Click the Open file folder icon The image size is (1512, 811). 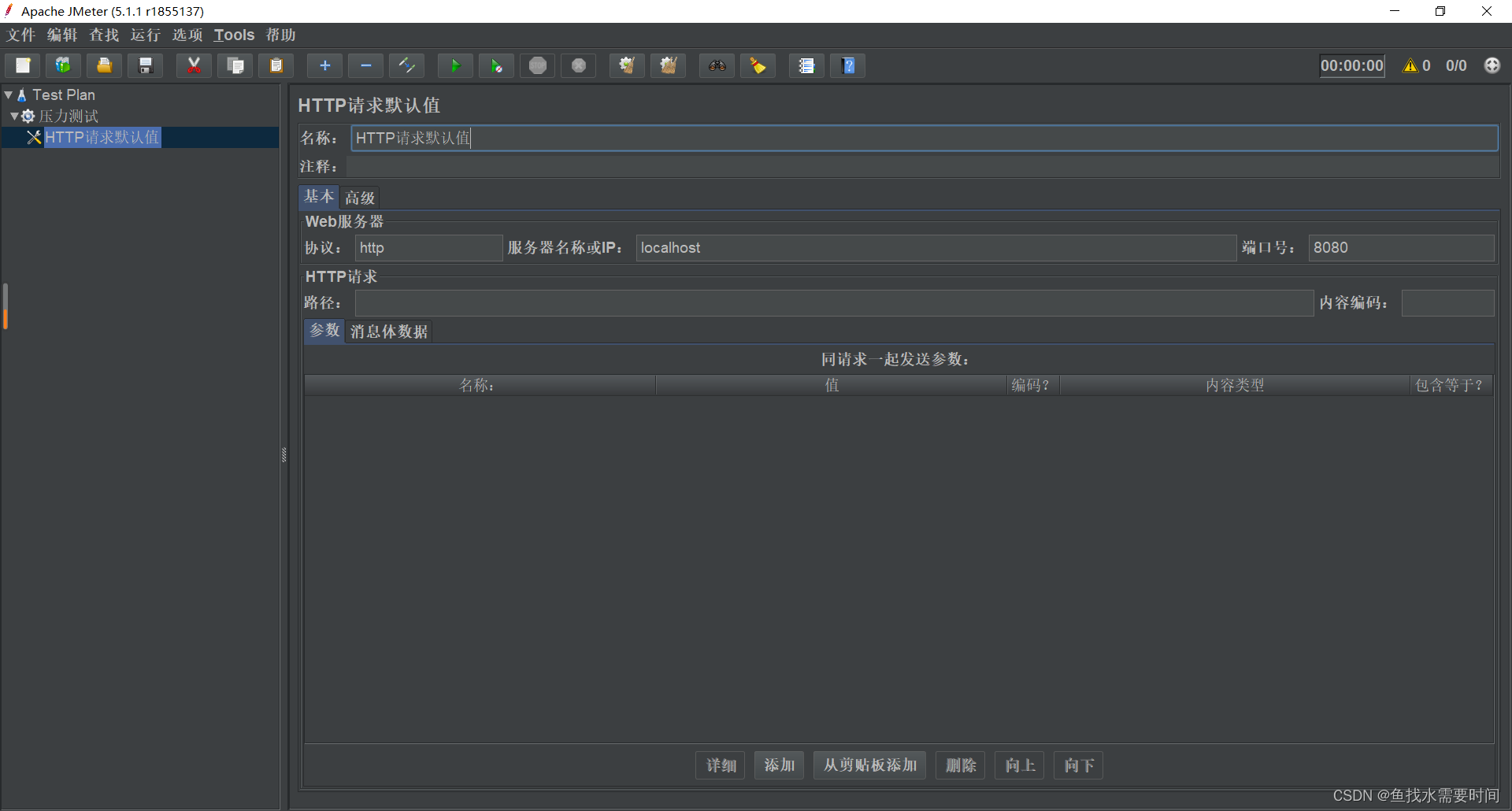[x=105, y=65]
